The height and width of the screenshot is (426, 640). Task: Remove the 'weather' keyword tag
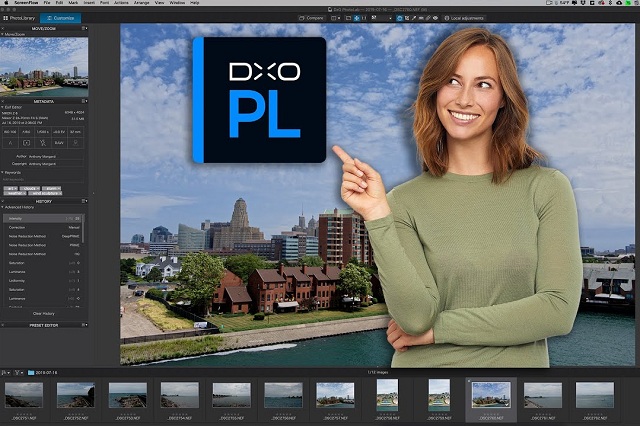pyautogui.click(x=24, y=193)
